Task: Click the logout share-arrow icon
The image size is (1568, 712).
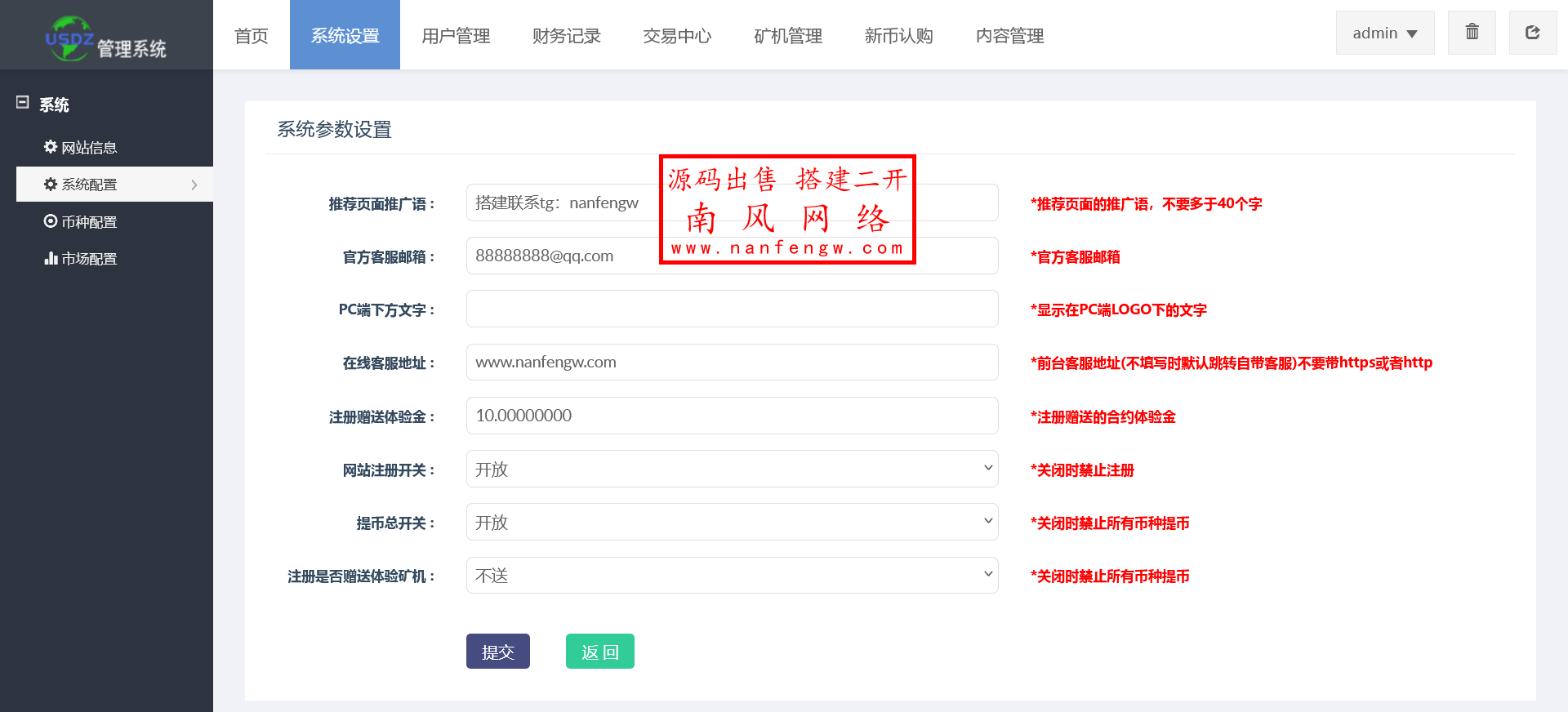Action: (x=1532, y=33)
